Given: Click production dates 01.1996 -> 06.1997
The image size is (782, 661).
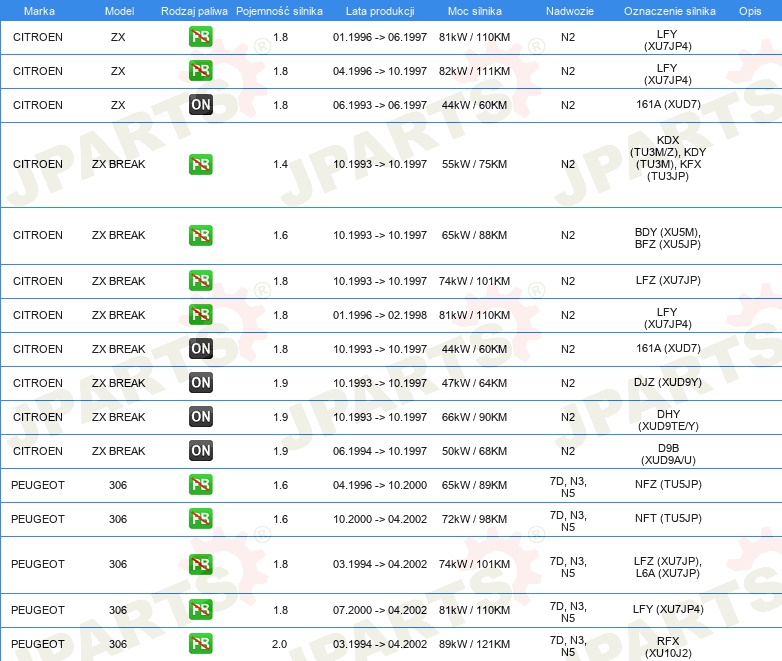Looking at the screenshot, I should tap(380, 37).
